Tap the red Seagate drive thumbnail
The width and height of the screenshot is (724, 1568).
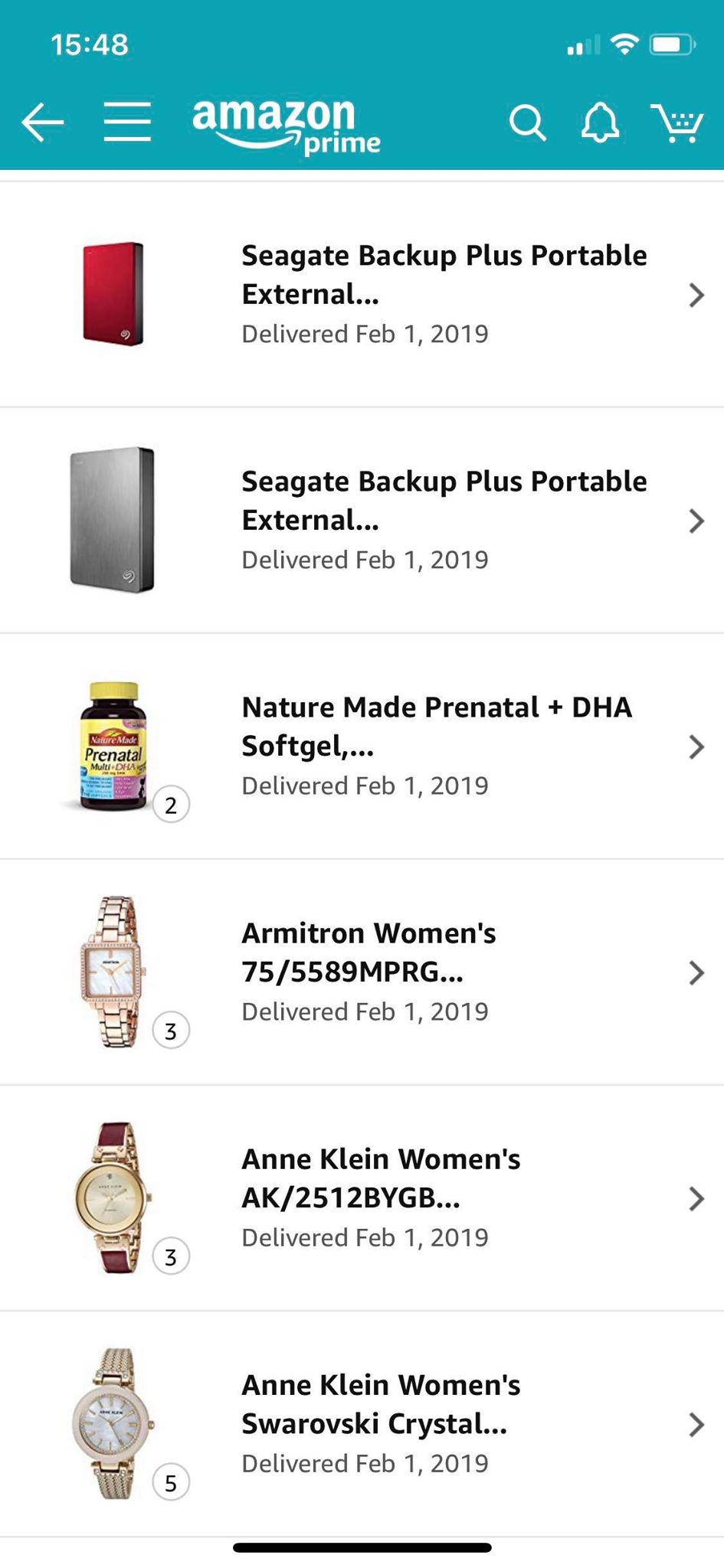[113, 294]
